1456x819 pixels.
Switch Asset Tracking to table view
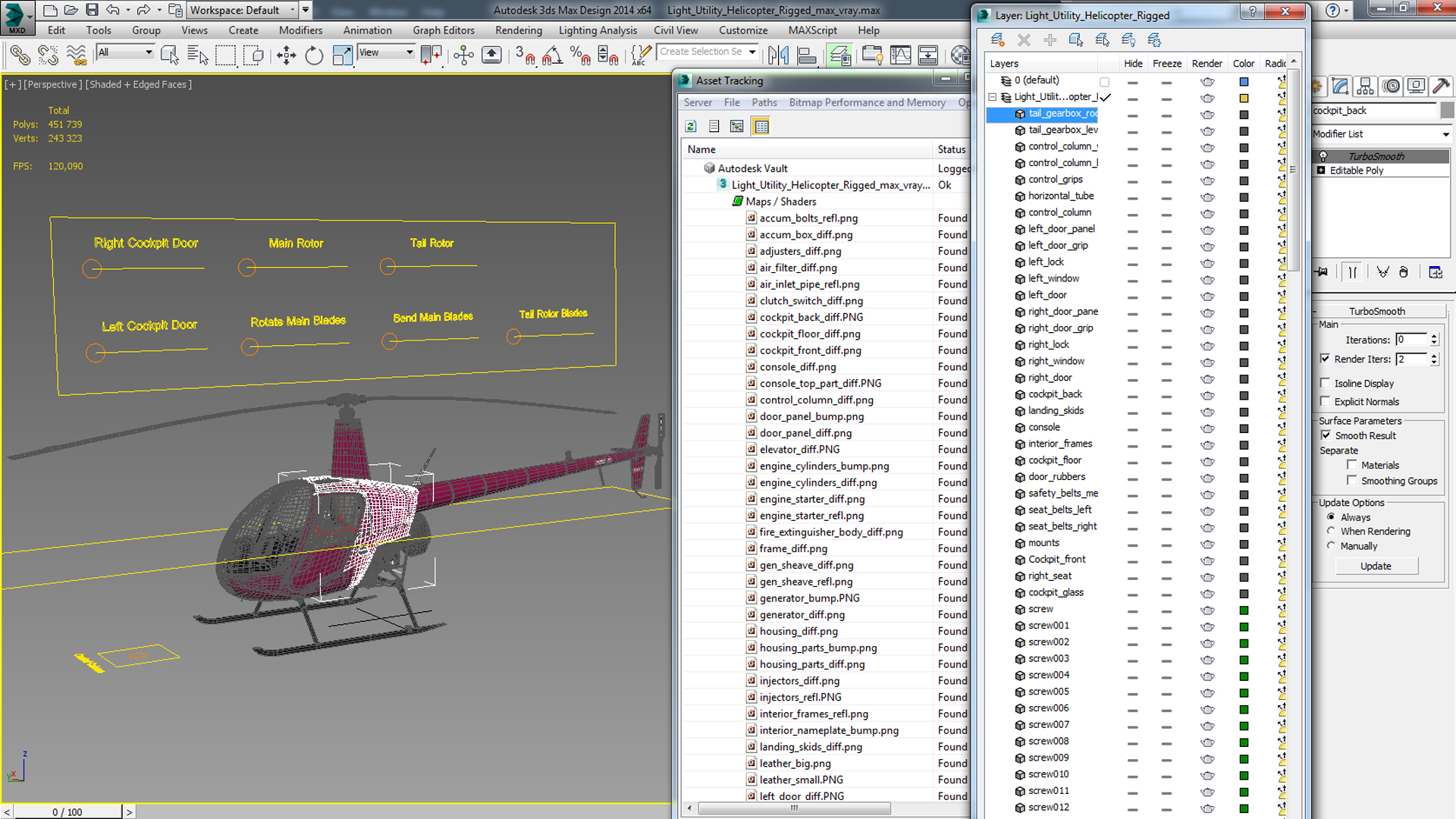761,127
